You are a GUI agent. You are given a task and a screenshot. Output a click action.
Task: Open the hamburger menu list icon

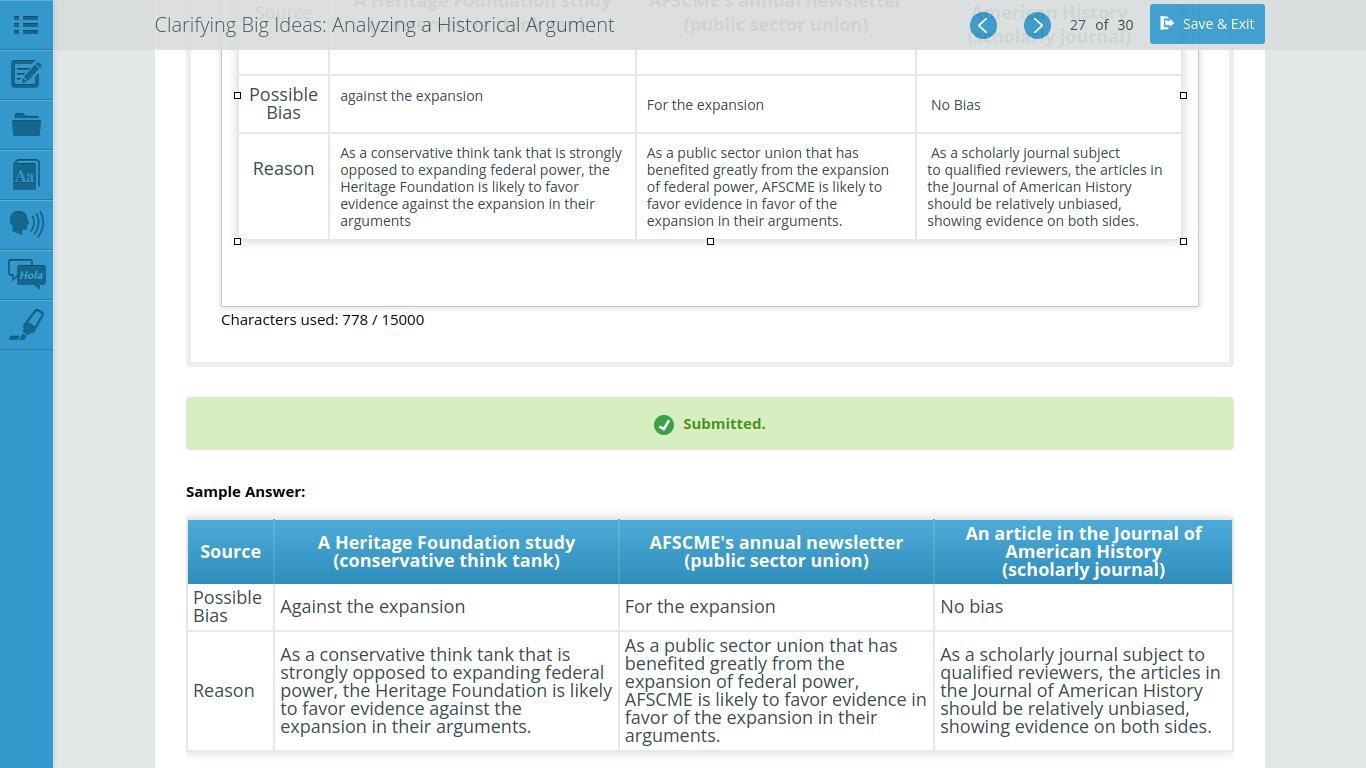(26, 24)
